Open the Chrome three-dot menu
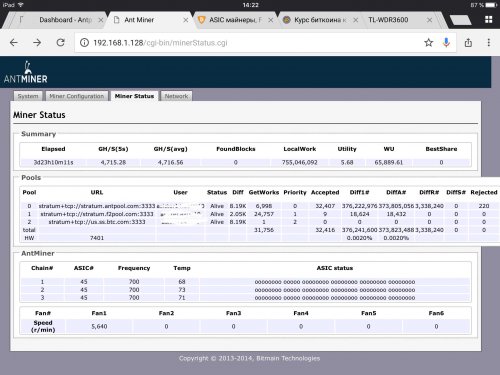The height and width of the screenshot is (375, 500). (x=489, y=43)
